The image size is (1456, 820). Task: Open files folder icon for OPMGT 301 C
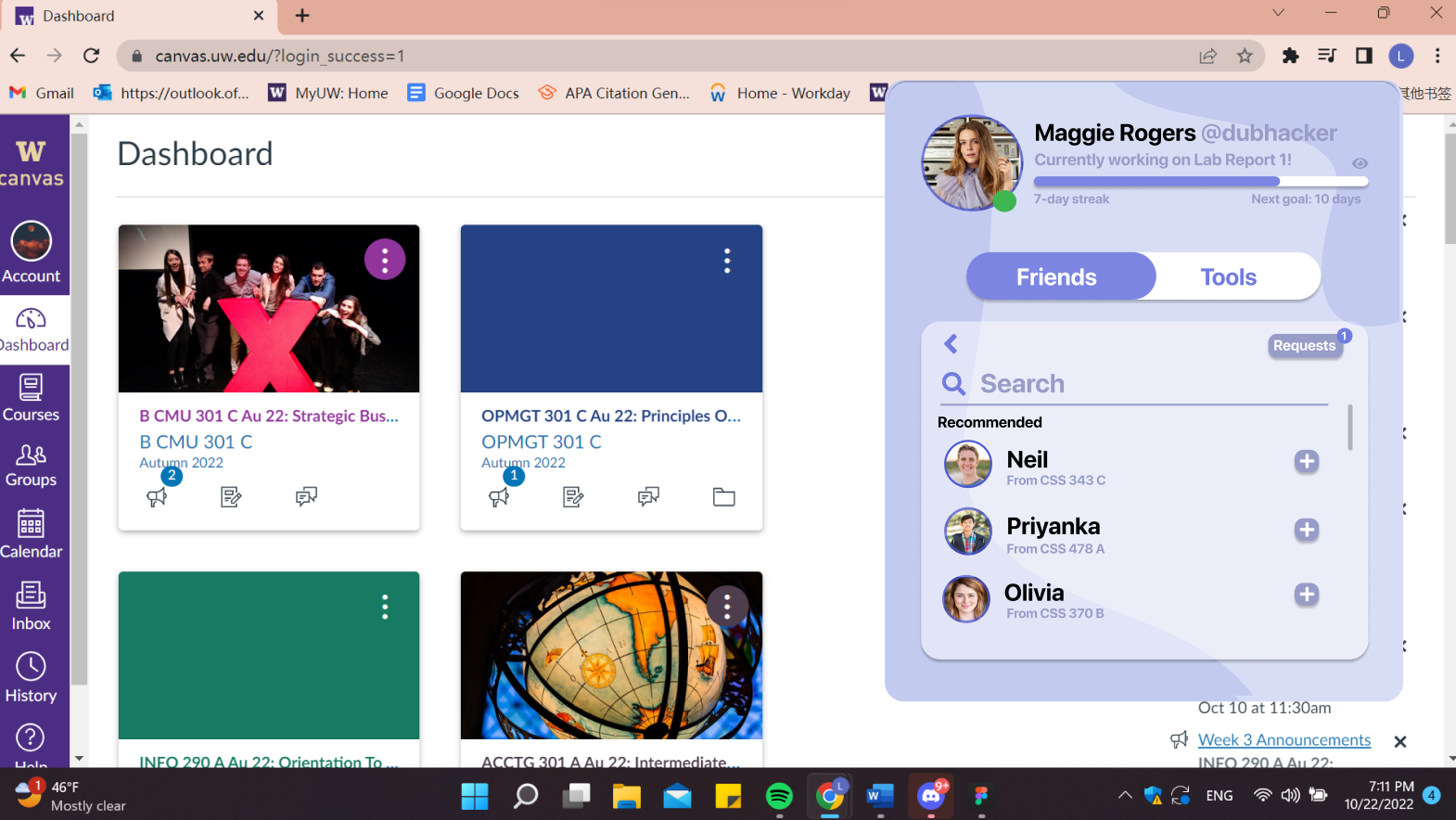(x=724, y=497)
